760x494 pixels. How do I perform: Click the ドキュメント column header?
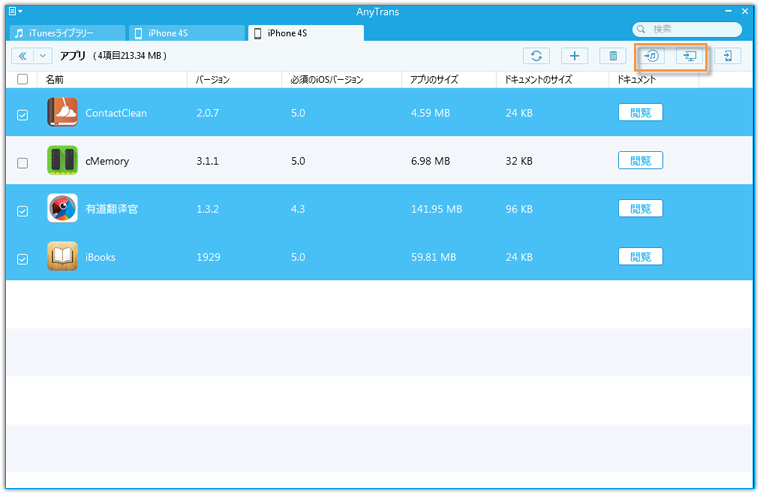click(x=654, y=80)
